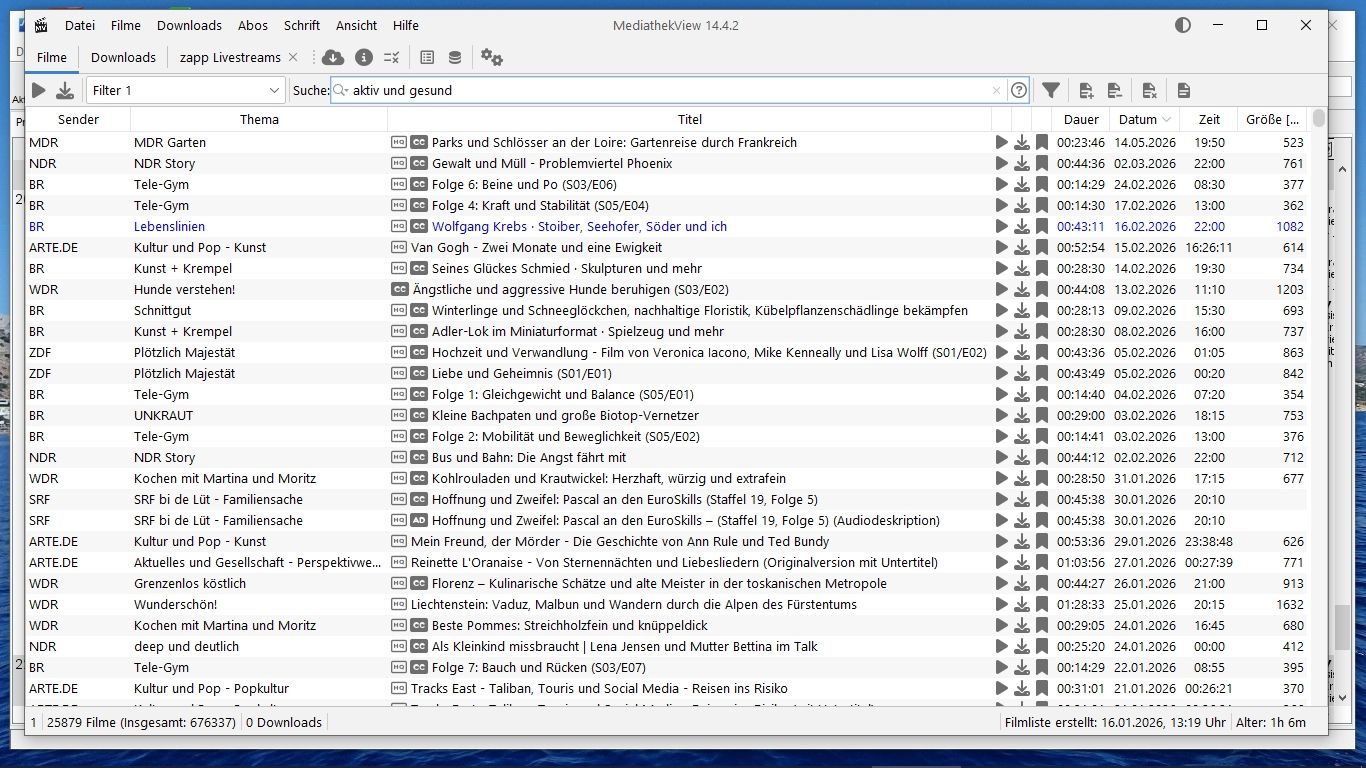
Task: Download the Van Gogh film via row icon
Action: [x=1022, y=247]
